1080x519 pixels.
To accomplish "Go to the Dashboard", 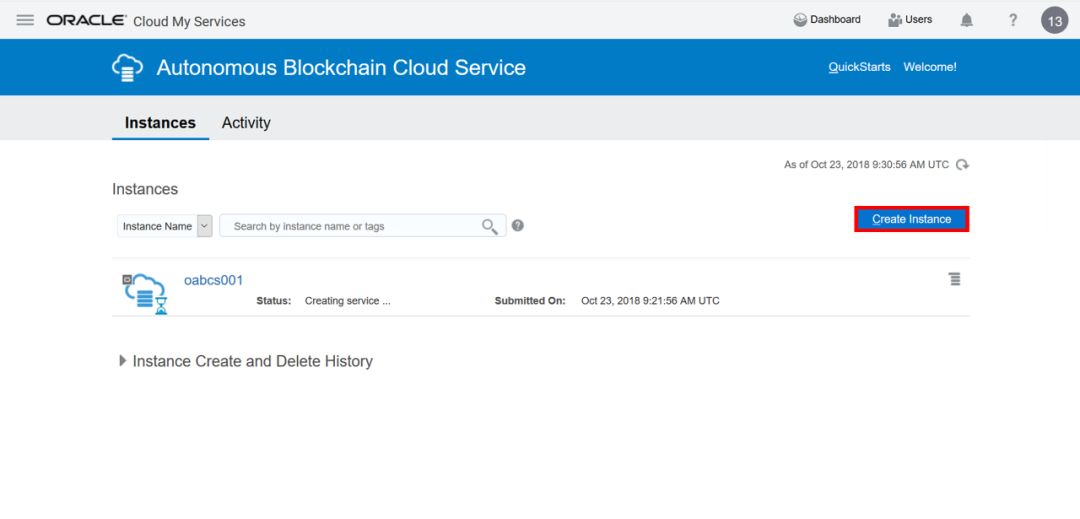I will (827, 20).
